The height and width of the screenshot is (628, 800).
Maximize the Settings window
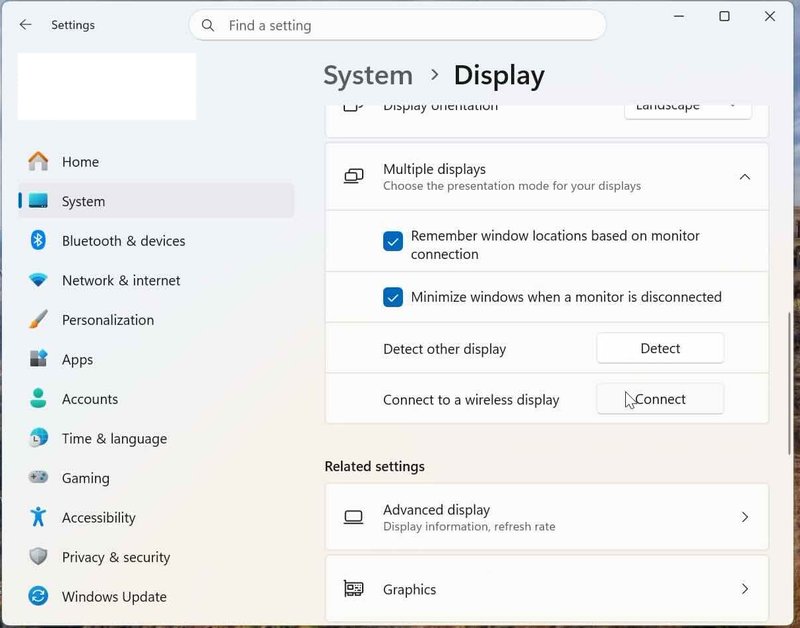pos(724,16)
